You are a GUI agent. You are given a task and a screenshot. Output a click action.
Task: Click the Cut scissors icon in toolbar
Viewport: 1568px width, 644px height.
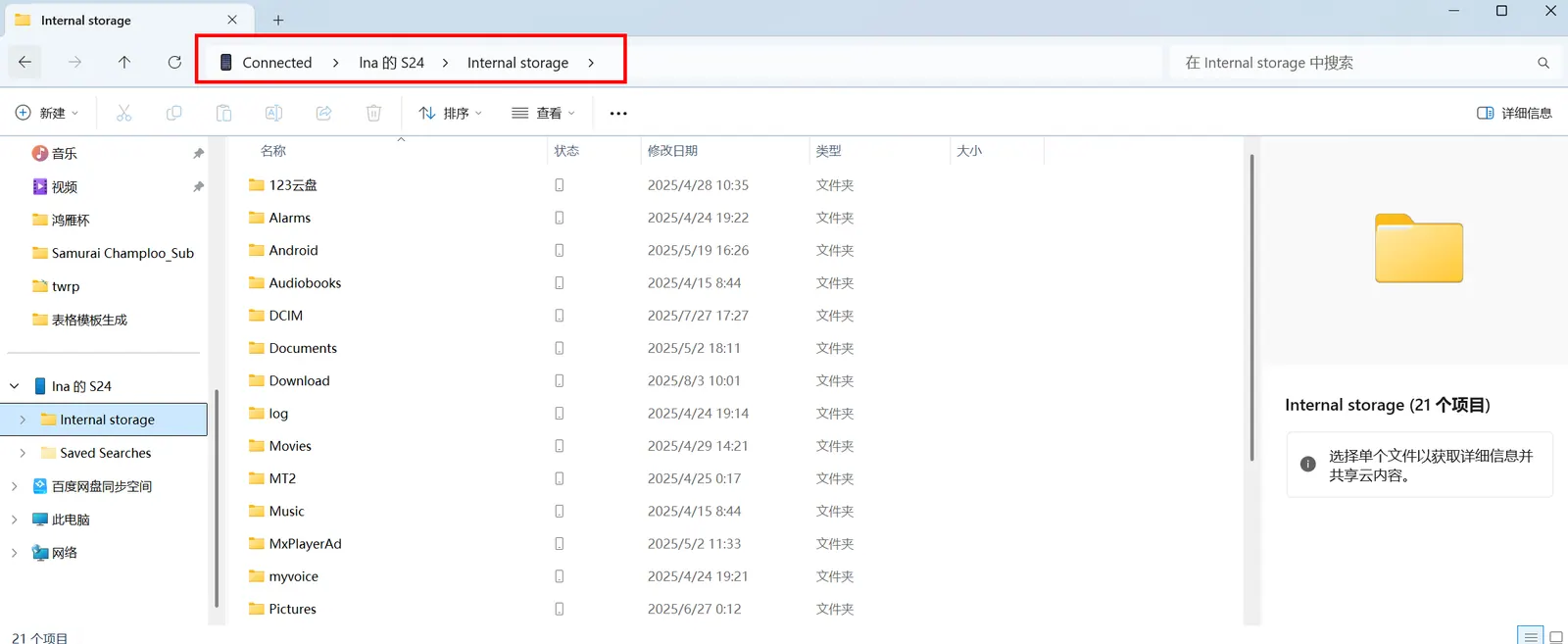[123, 114]
